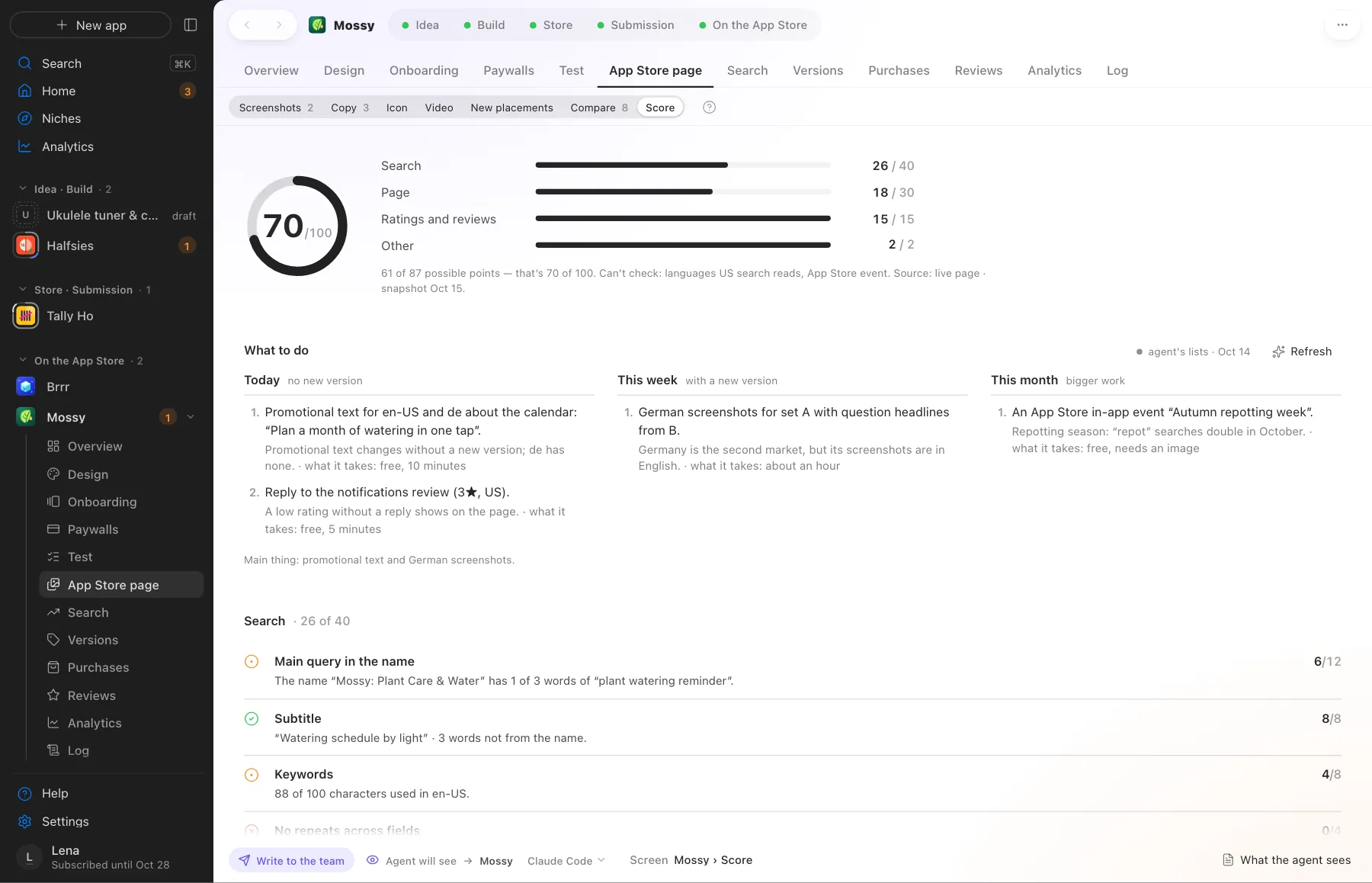Image resolution: width=1372 pixels, height=883 pixels.
Task: Go back with the left arrow
Action: pyautogui.click(x=247, y=25)
